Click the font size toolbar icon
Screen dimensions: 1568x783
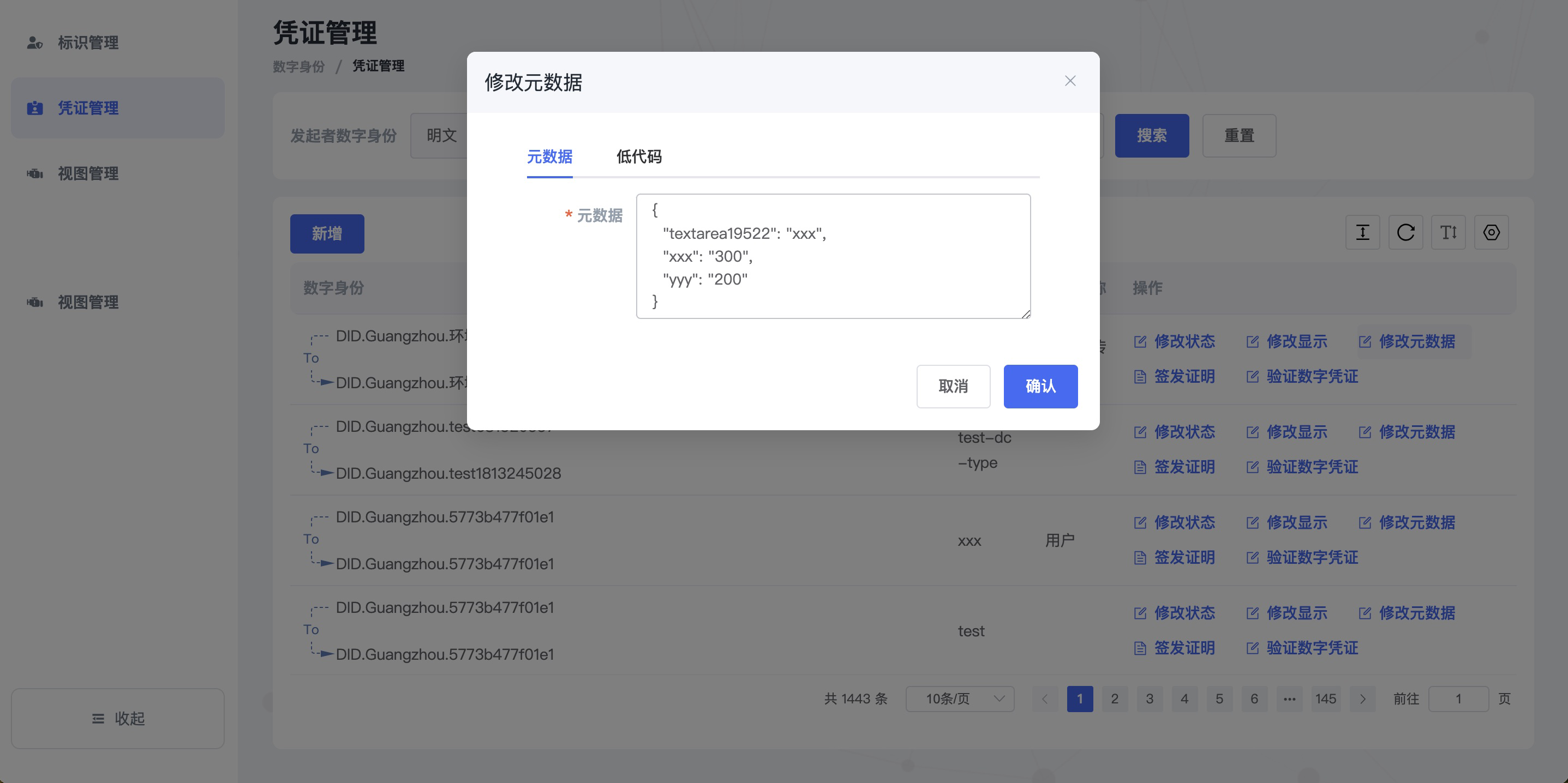point(1448,232)
